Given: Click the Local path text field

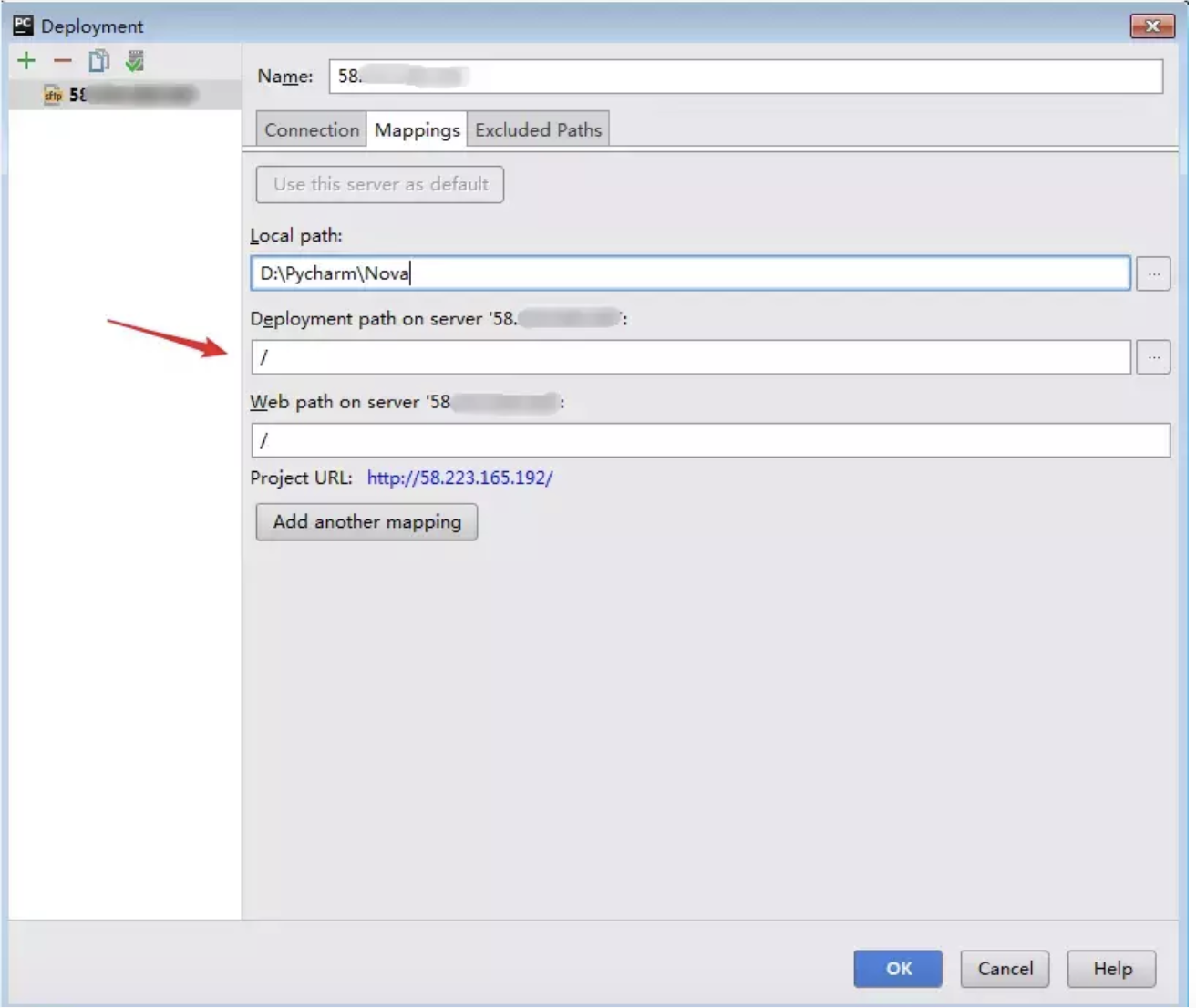Looking at the screenshot, I should [x=690, y=273].
